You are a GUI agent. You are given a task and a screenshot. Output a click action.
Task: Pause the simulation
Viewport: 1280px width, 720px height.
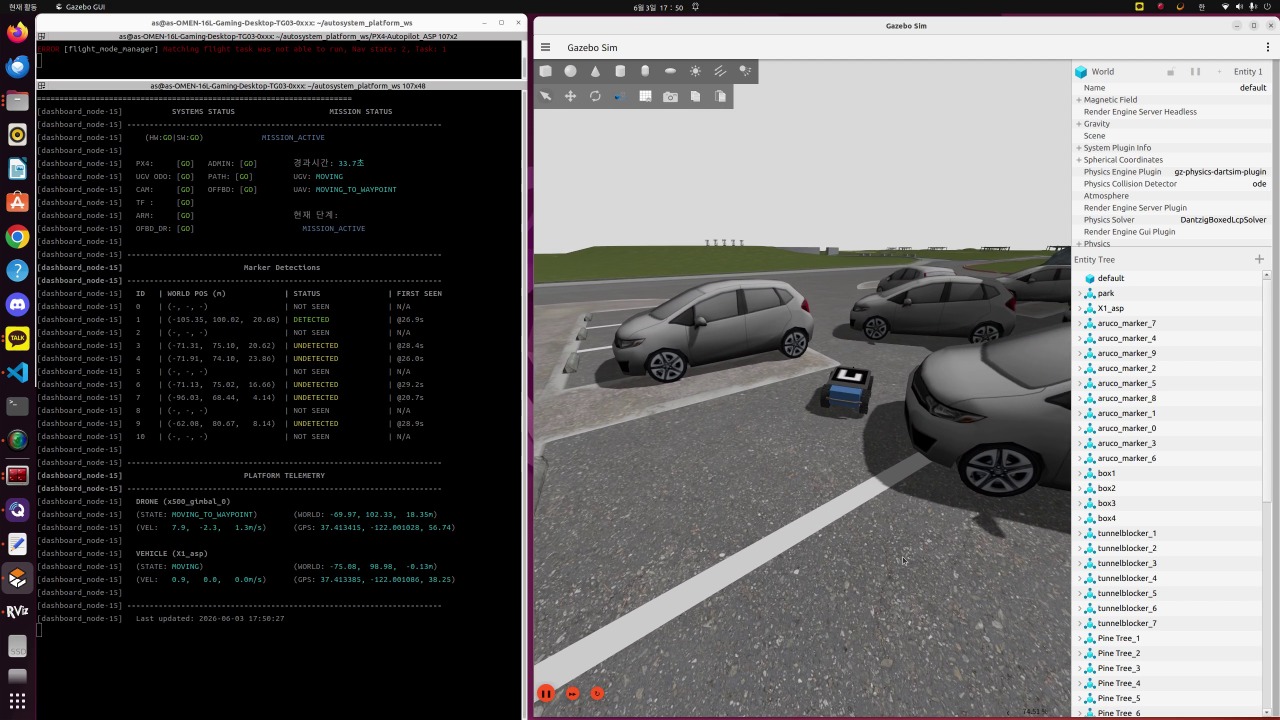coord(546,693)
